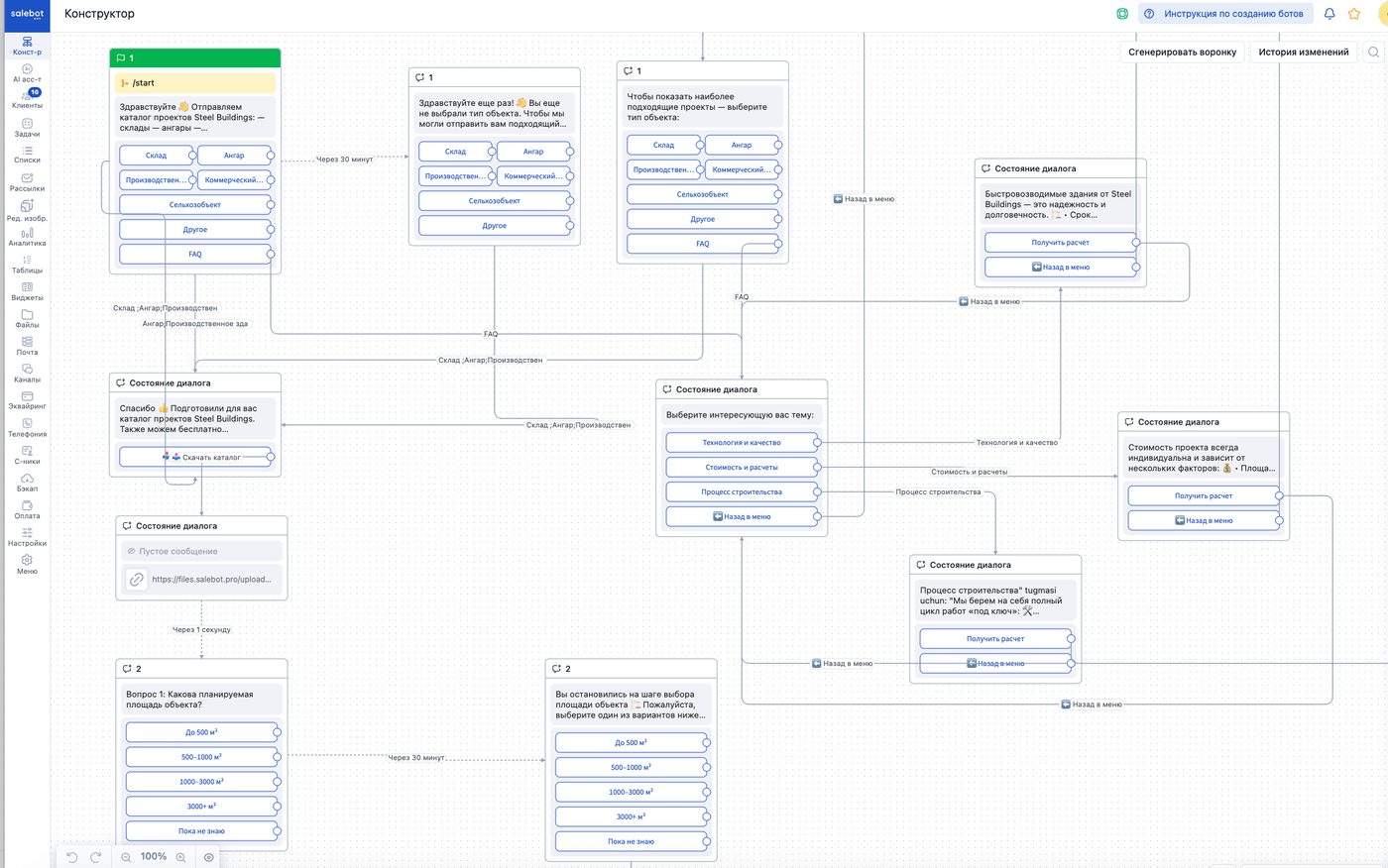Image resolution: width=1388 pixels, height=868 pixels.
Task: Click Технология и качество button in node
Action: click(742, 443)
